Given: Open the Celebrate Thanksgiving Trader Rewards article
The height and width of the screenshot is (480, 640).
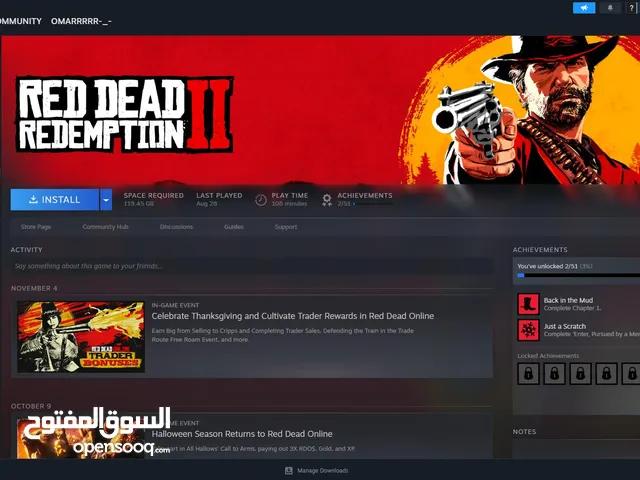Looking at the screenshot, I should pos(293,316).
